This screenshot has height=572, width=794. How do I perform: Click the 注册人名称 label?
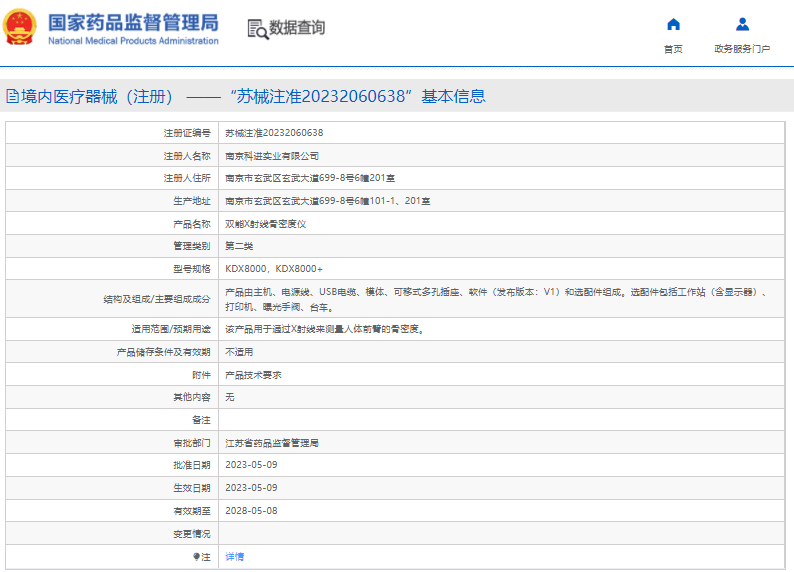click(x=187, y=156)
